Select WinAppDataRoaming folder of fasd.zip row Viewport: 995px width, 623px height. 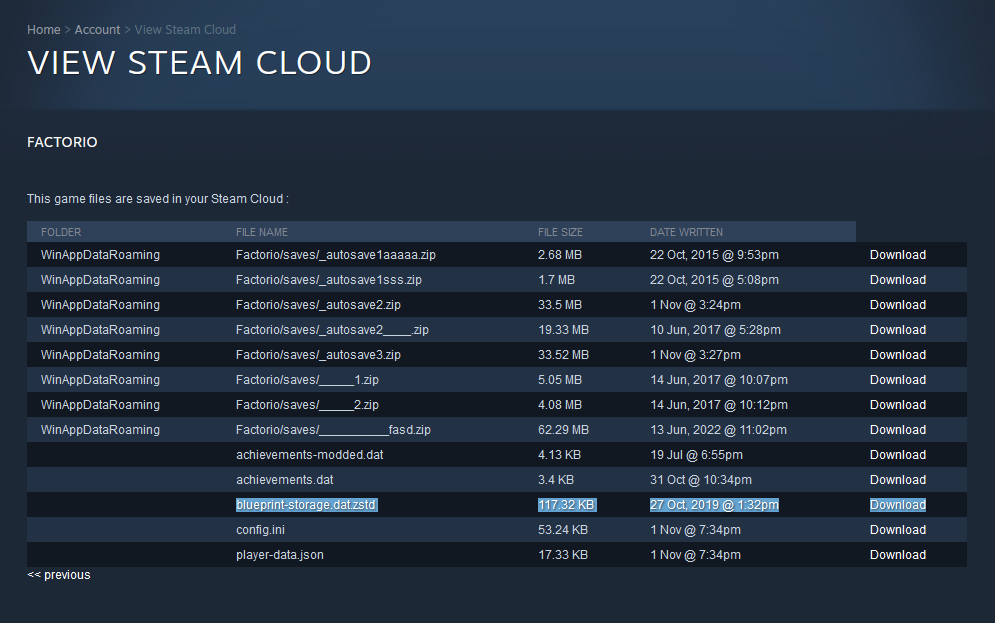pyautogui.click(x=100, y=430)
